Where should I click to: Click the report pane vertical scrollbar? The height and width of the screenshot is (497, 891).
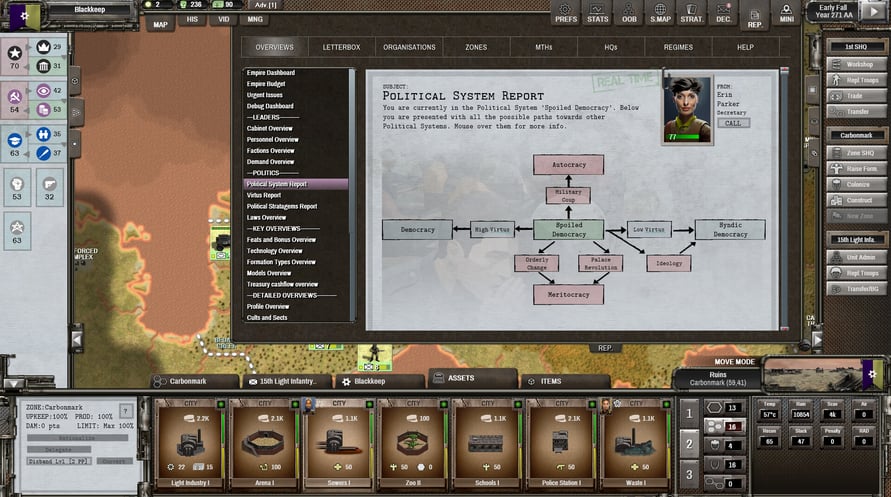(785, 199)
